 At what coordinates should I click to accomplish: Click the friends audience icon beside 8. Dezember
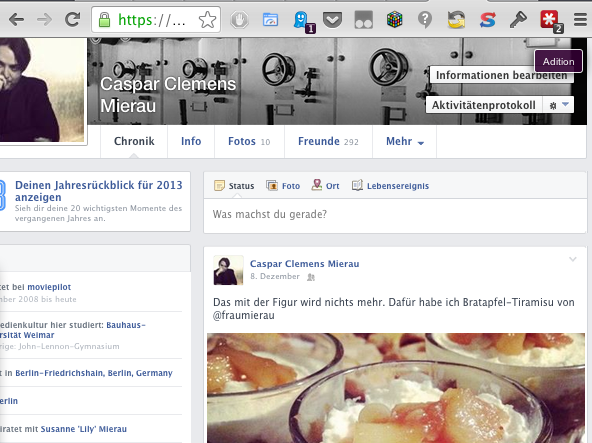point(311,277)
